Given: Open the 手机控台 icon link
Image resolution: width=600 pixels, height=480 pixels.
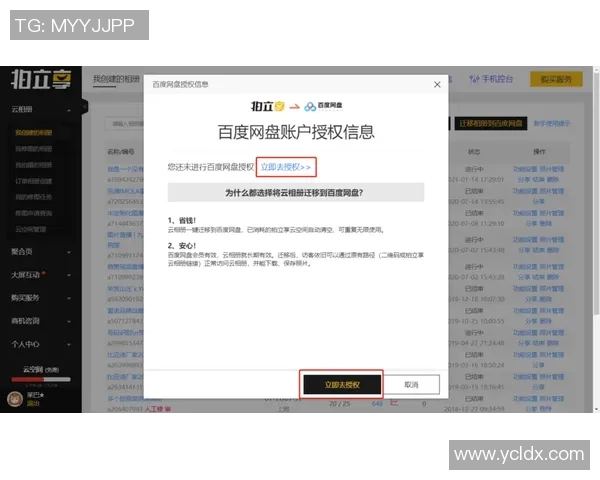Looking at the screenshot, I should (491, 79).
